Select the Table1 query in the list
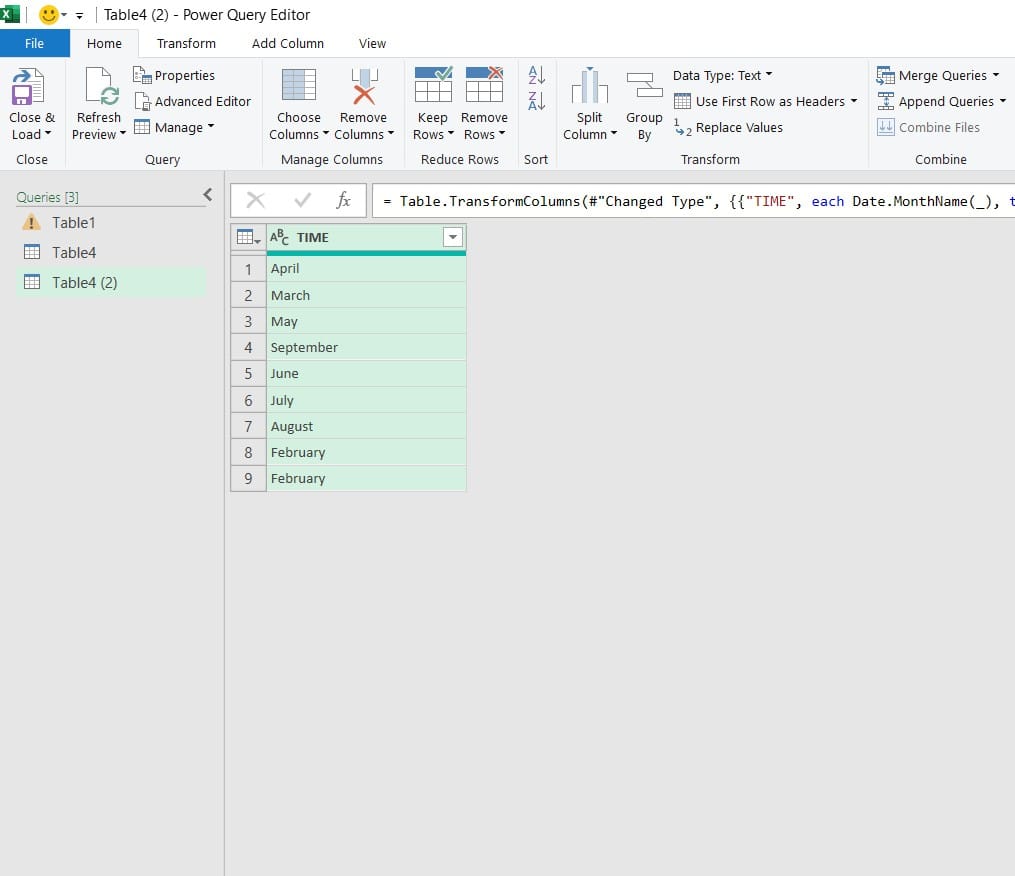The height and width of the screenshot is (876, 1015). 73,223
